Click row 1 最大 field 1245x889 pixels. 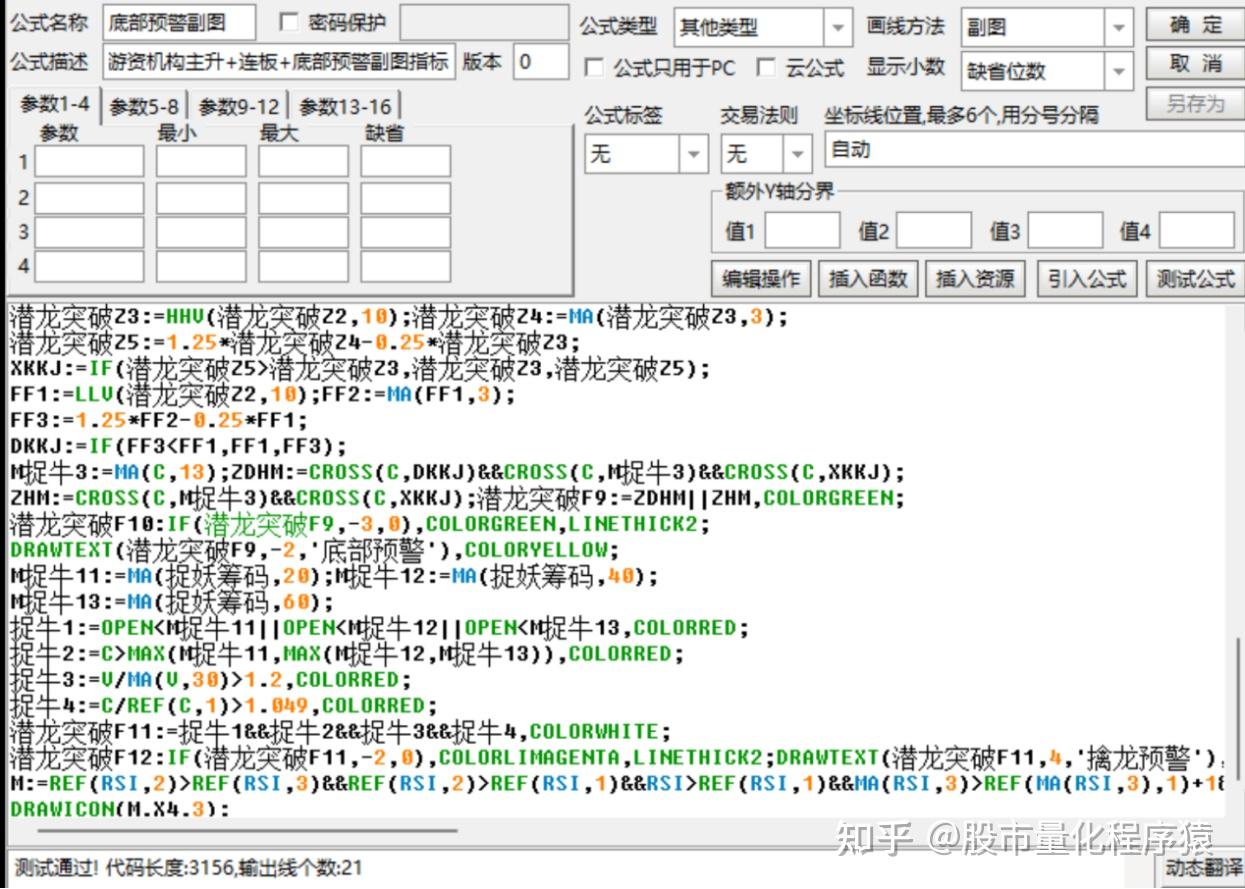point(303,161)
